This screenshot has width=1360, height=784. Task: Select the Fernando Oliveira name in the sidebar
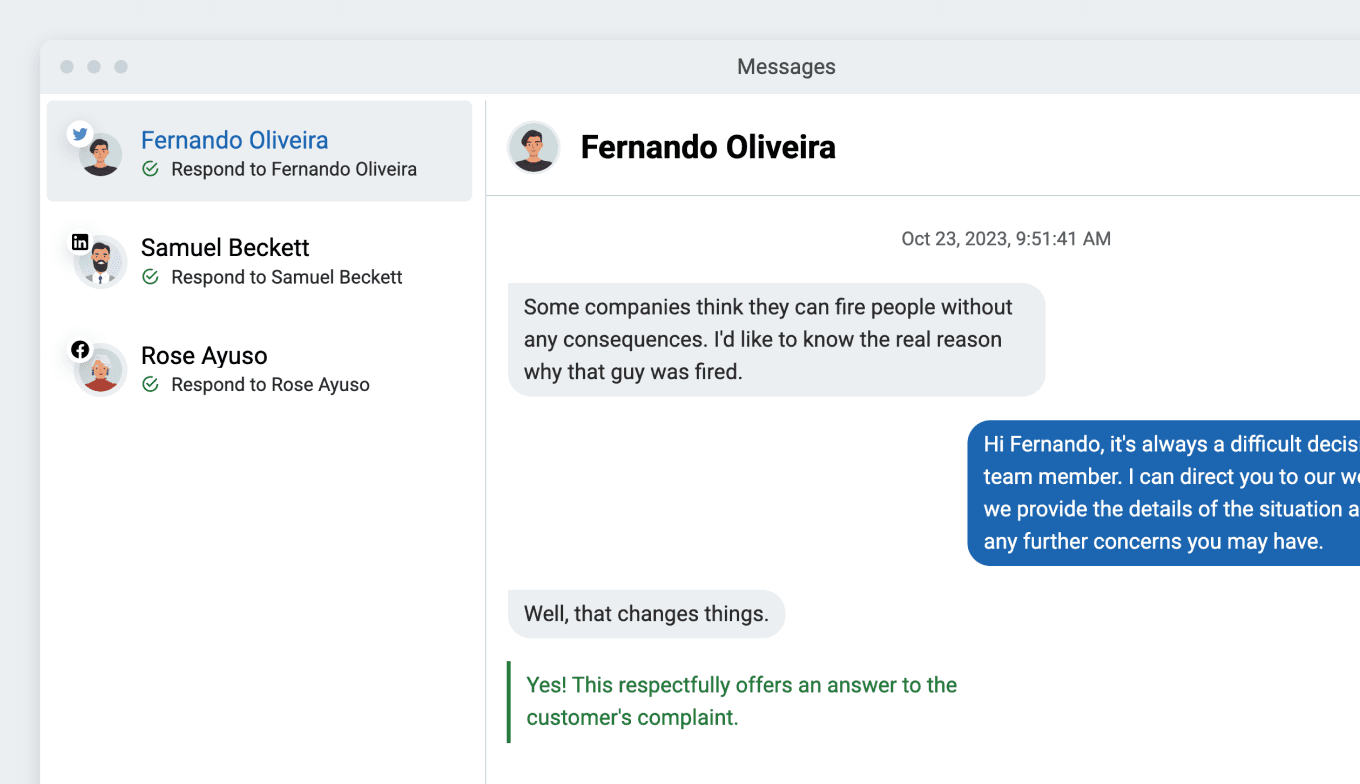(234, 140)
